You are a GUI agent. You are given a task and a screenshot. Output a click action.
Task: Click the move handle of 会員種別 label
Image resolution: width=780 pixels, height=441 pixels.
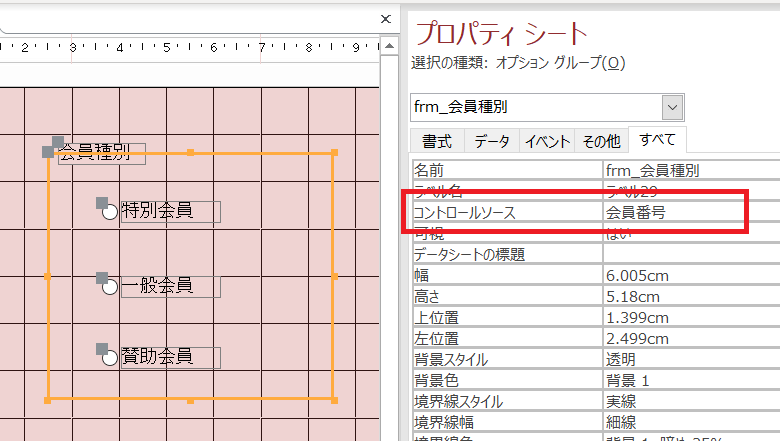tap(58, 143)
